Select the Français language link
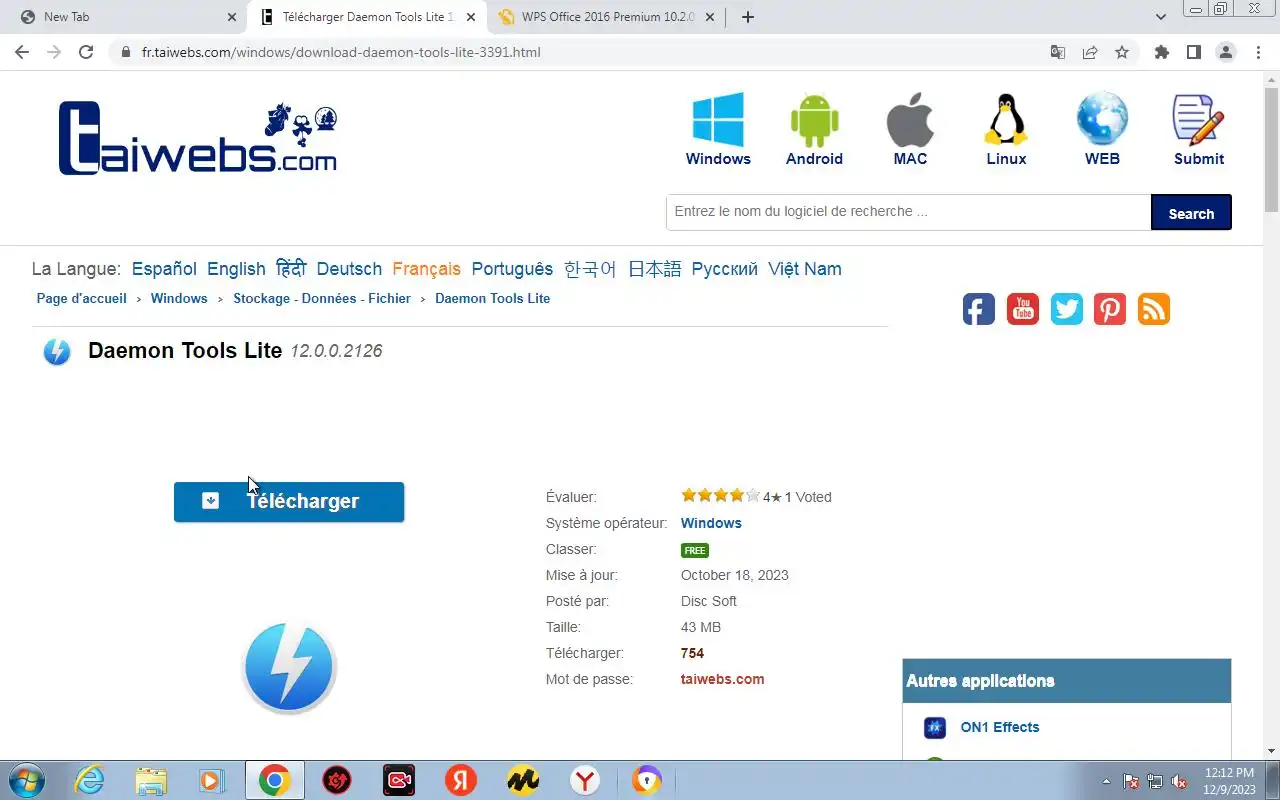1280x800 pixels. coord(427,269)
